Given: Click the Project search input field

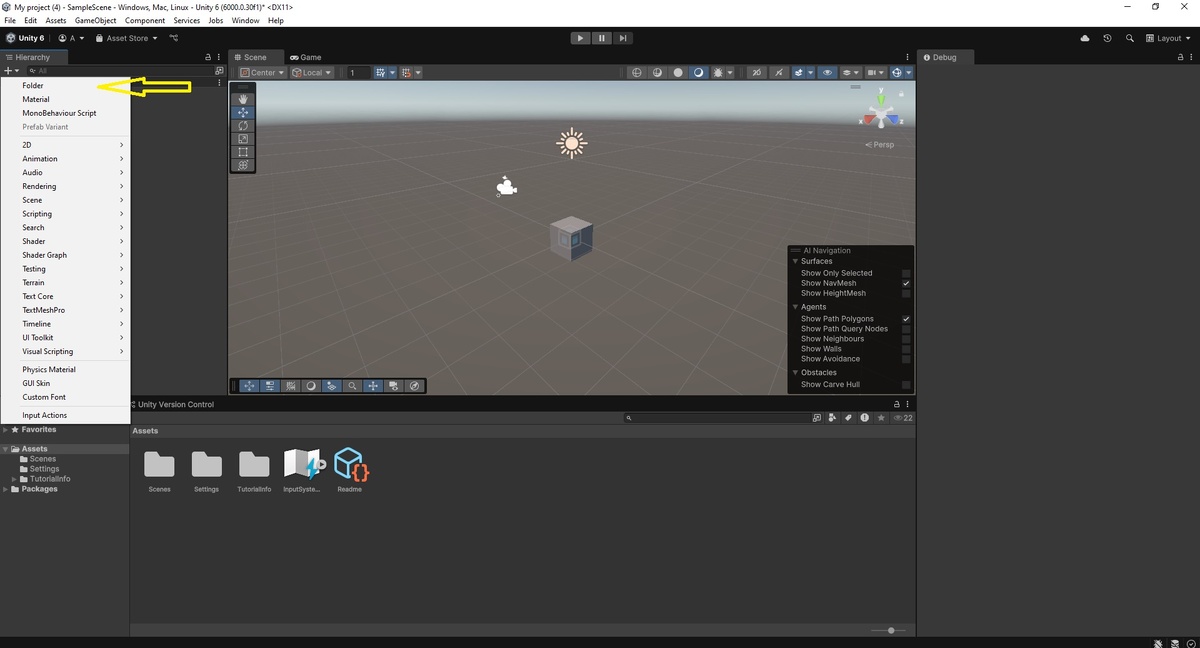Looking at the screenshot, I should coord(716,417).
